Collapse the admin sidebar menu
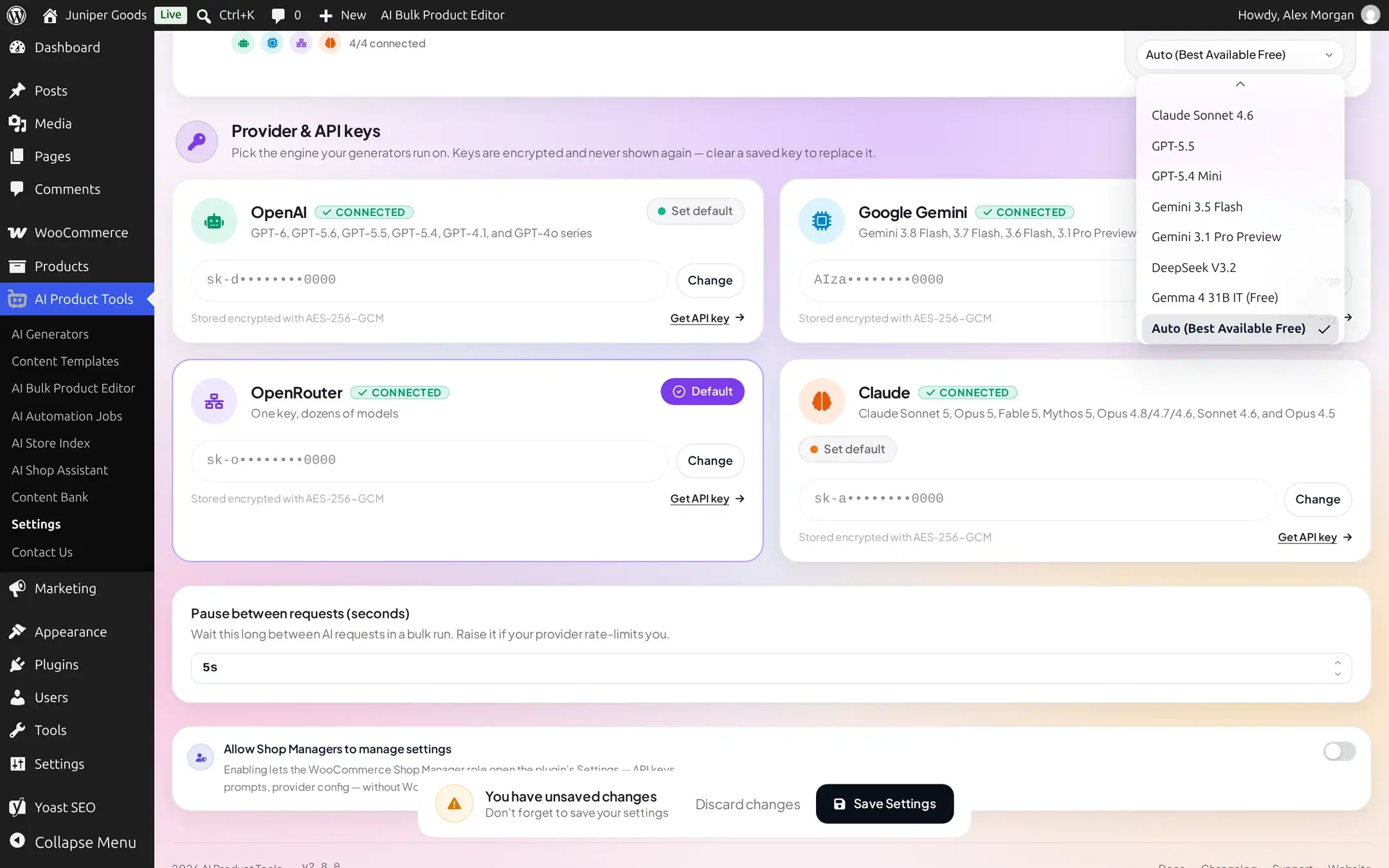The image size is (1389, 868). coord(77,842)
